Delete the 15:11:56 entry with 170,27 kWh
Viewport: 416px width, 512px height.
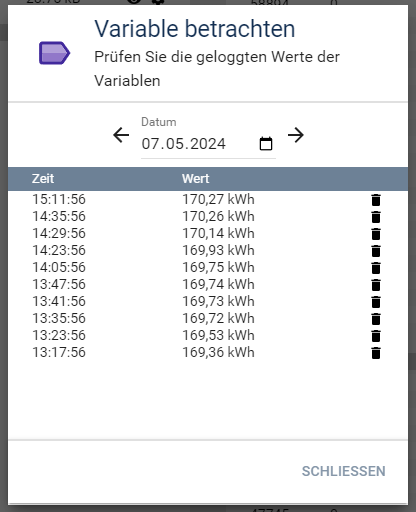(x=376, y=200)
